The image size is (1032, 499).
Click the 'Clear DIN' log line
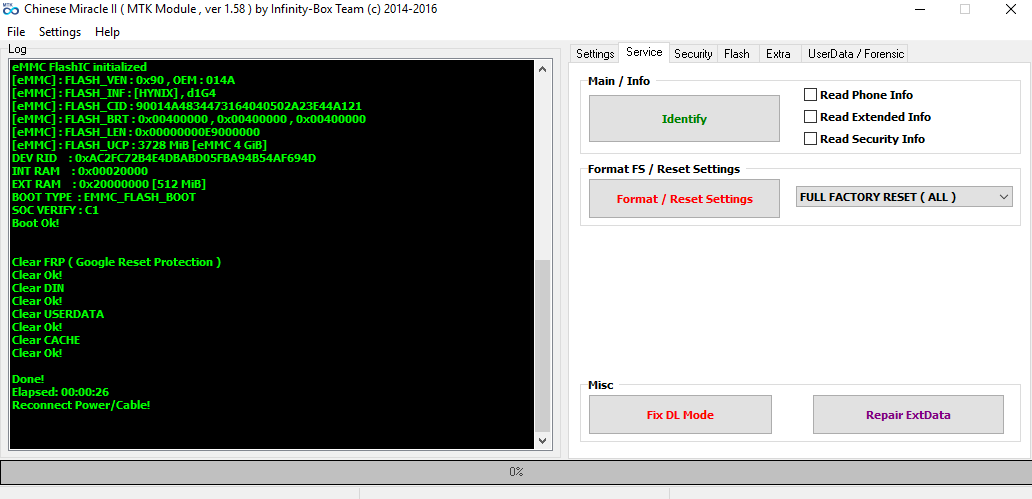pos(38,288)
